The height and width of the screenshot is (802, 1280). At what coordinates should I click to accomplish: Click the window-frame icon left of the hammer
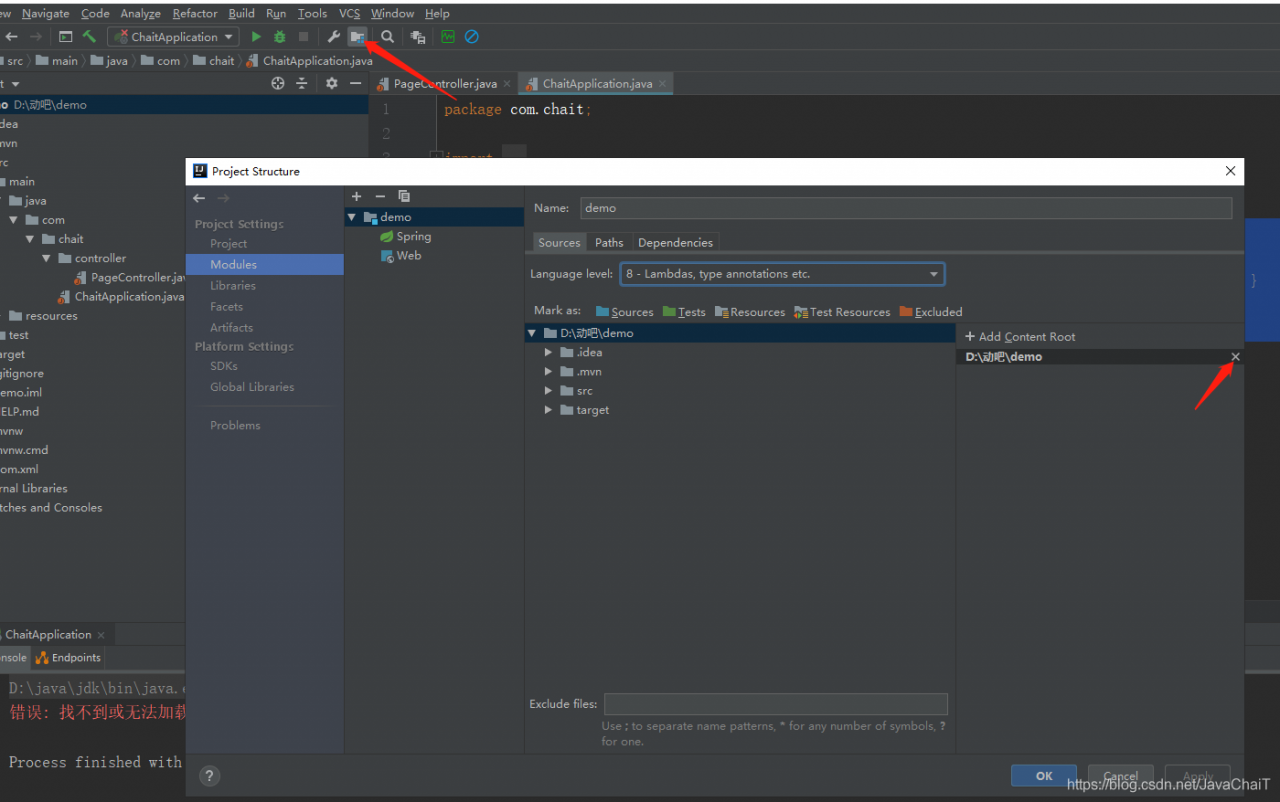click(65, 37)
